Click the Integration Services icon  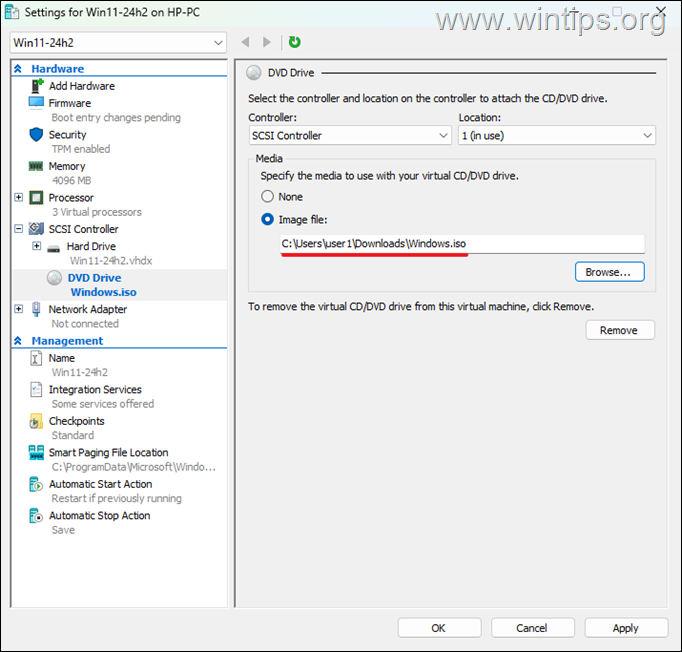tap(36, 390)
